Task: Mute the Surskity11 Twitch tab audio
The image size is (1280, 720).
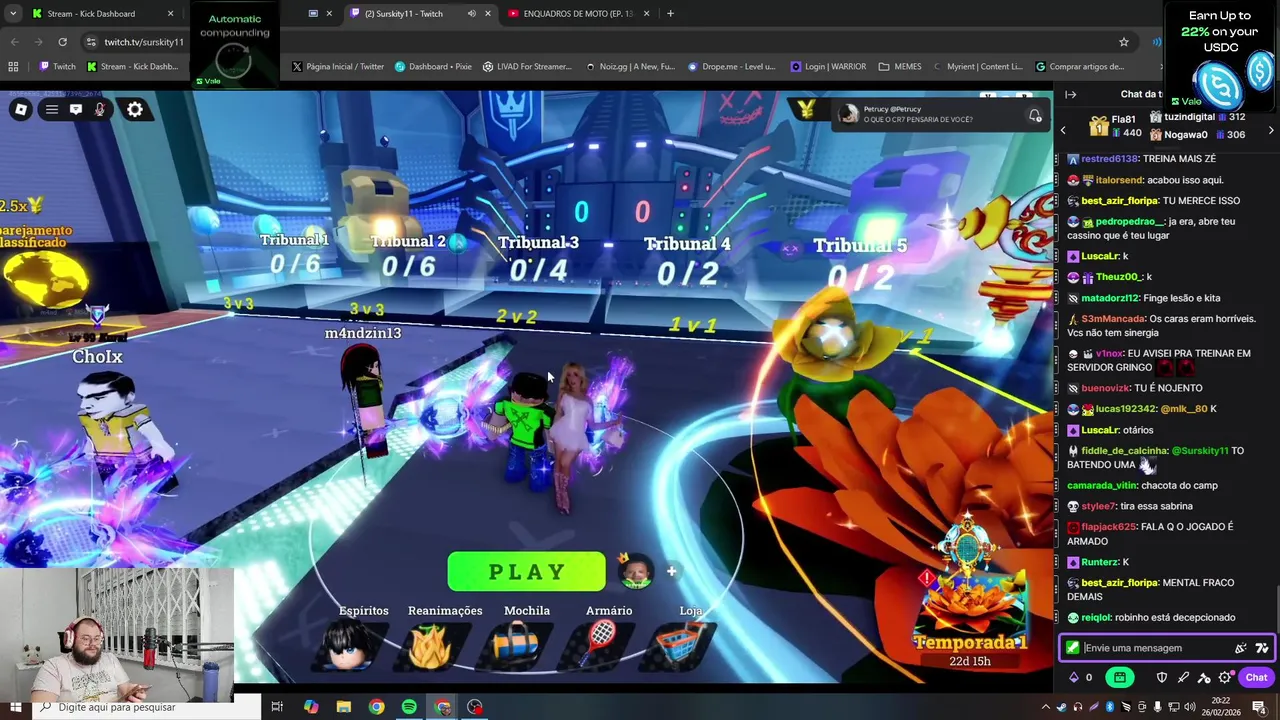Action: click(472, 14)
